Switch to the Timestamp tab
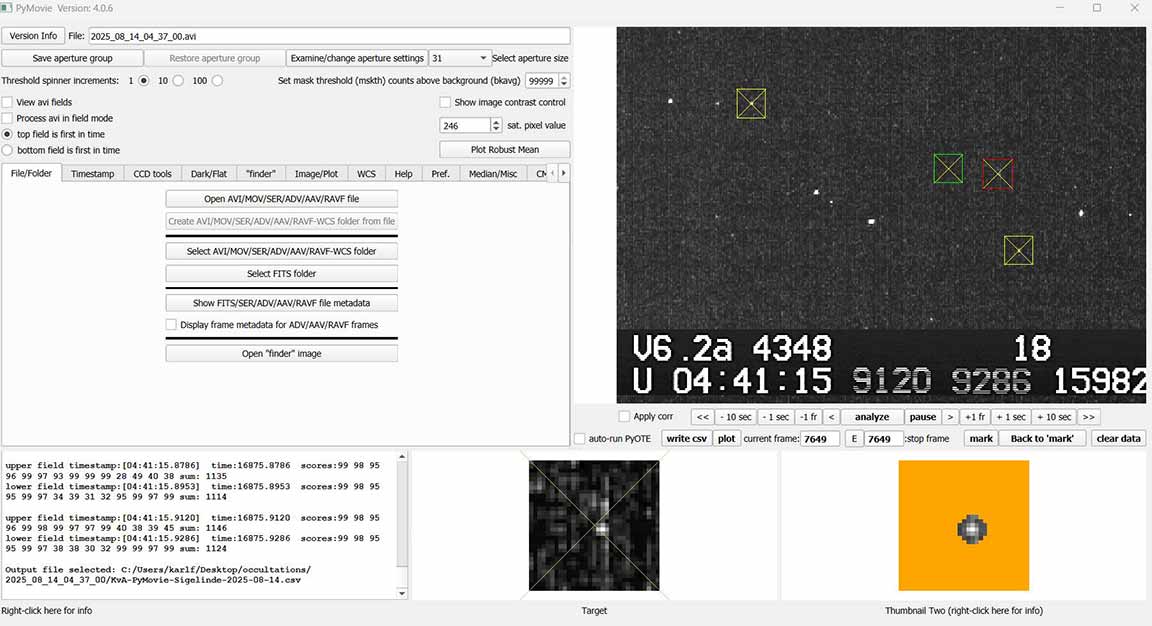Image resolution: width=1152 pixels, height=626 pixels. pos(92,174)
